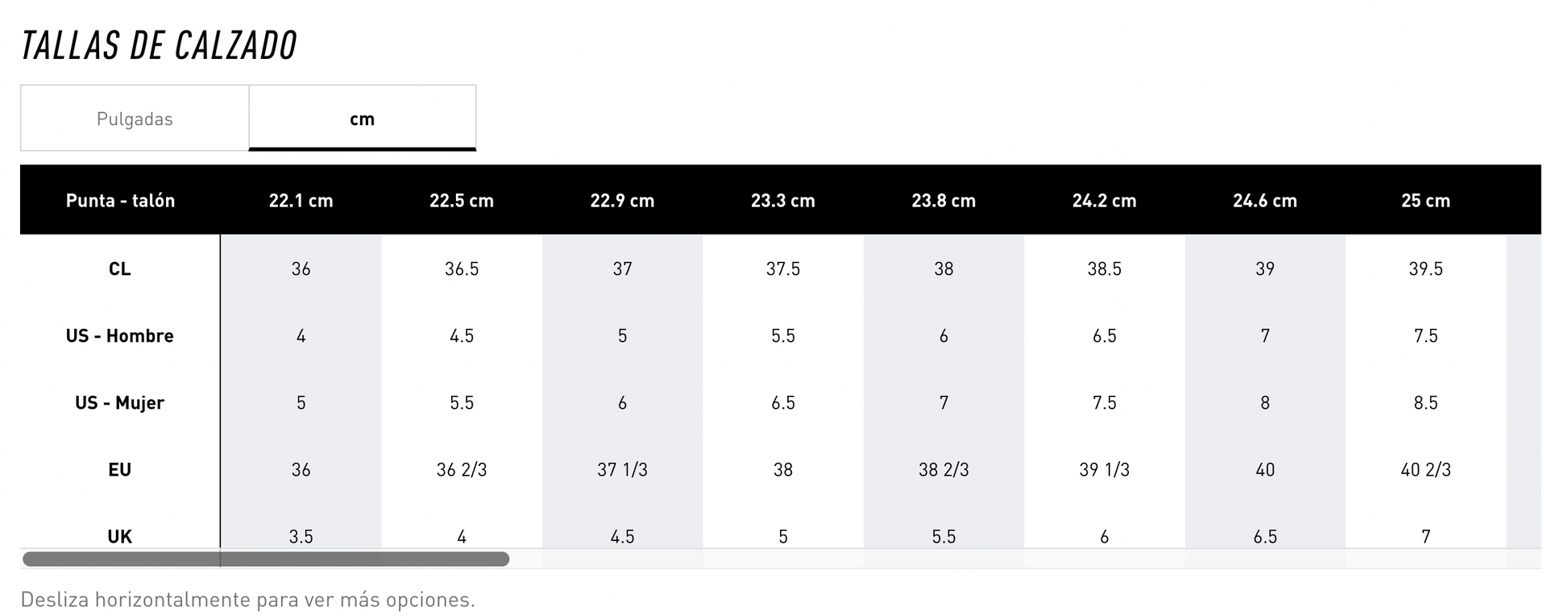Select the EU size 40 2/3 cell
1568x616 pixels.
(1425, 469)
